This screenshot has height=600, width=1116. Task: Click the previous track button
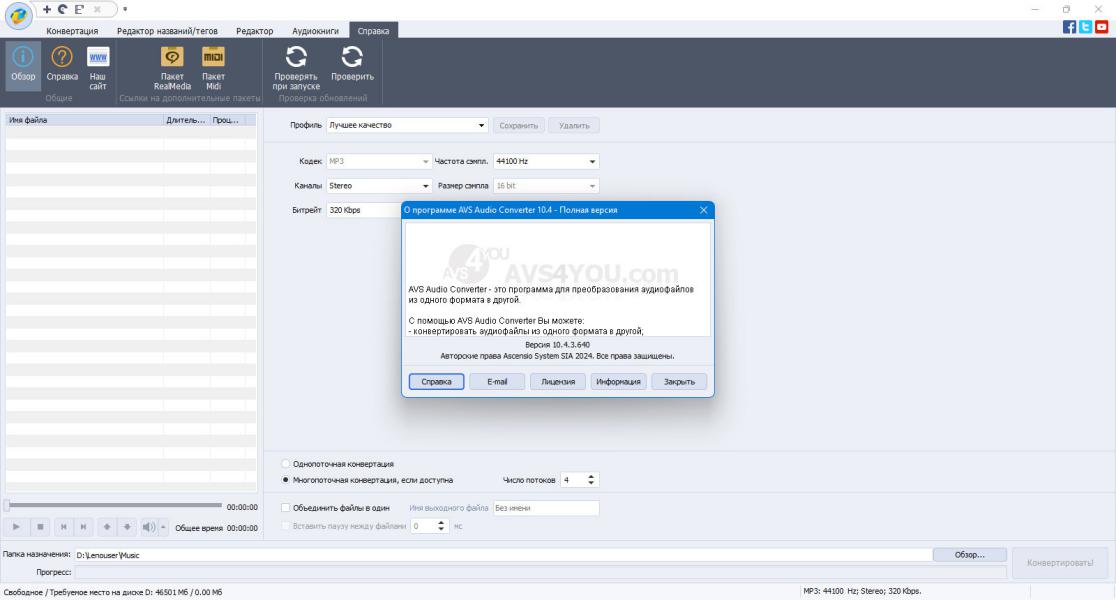pyautogui.click(x=63, y=527)
